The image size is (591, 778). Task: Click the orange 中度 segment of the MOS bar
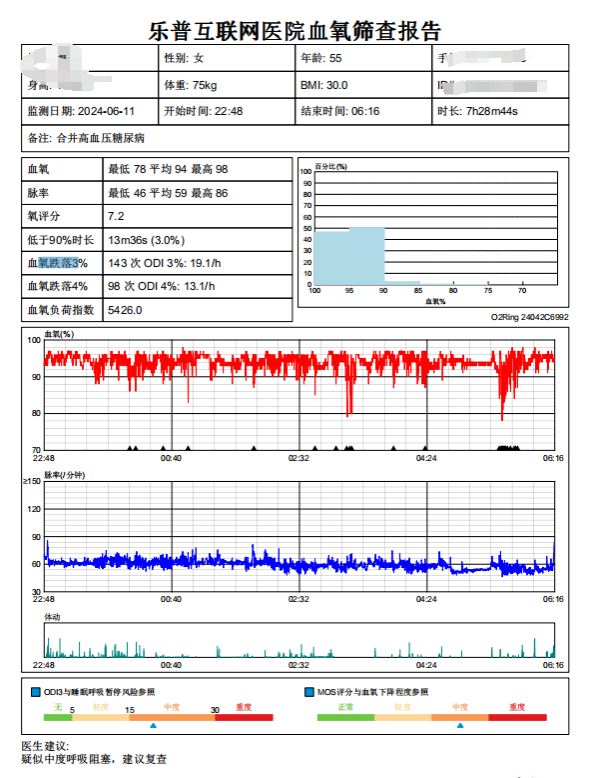pos(460,717)
